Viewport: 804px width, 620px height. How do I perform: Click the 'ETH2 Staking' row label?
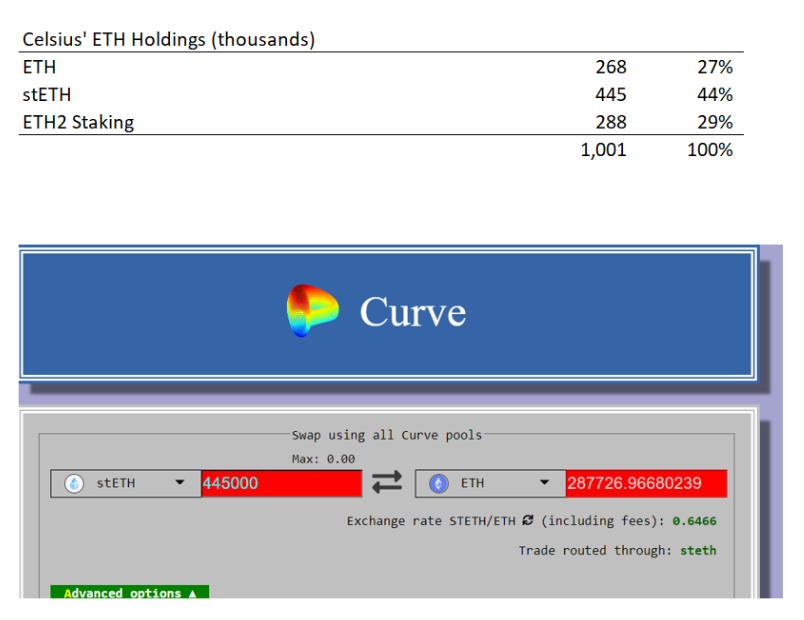click(x=78, y=123)
